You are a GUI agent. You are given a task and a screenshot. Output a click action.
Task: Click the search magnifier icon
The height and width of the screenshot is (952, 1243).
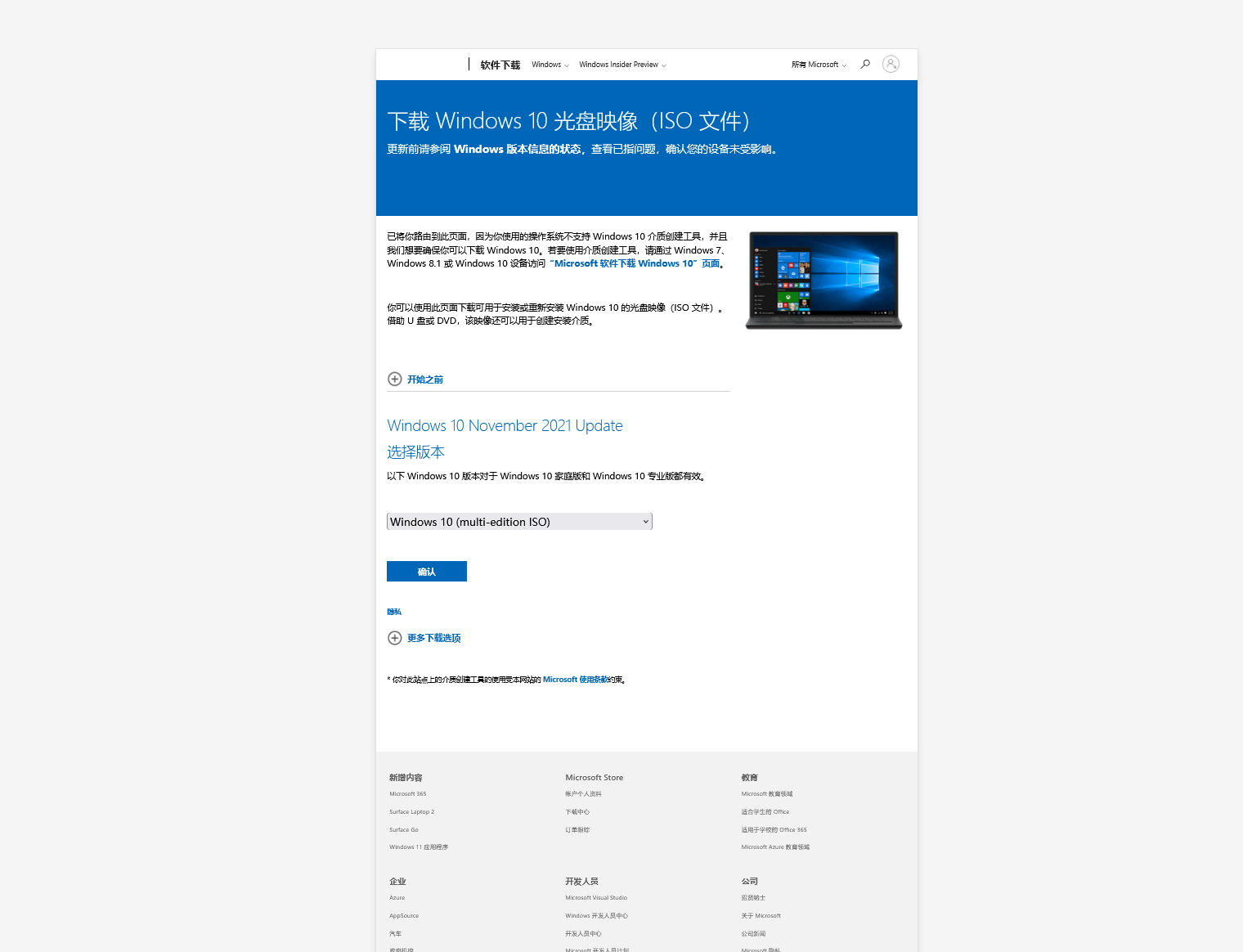coord(865,64)
